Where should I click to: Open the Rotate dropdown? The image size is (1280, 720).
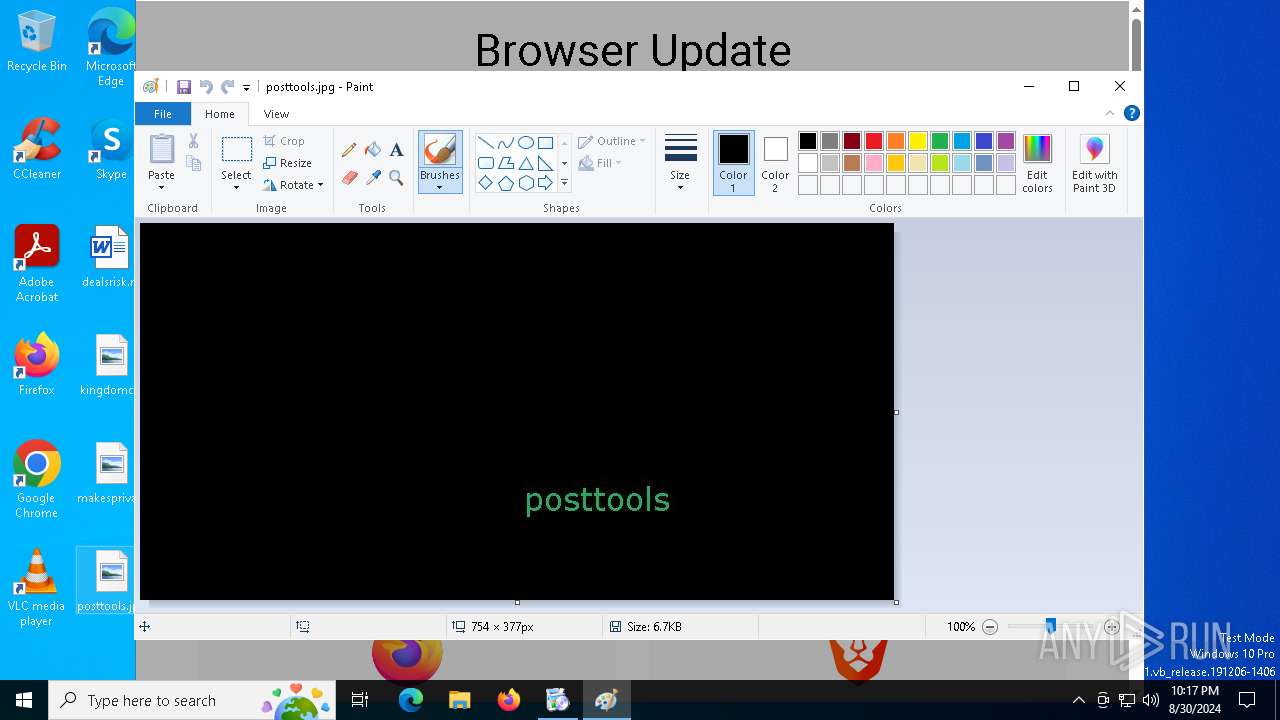[x=294, y=185]
